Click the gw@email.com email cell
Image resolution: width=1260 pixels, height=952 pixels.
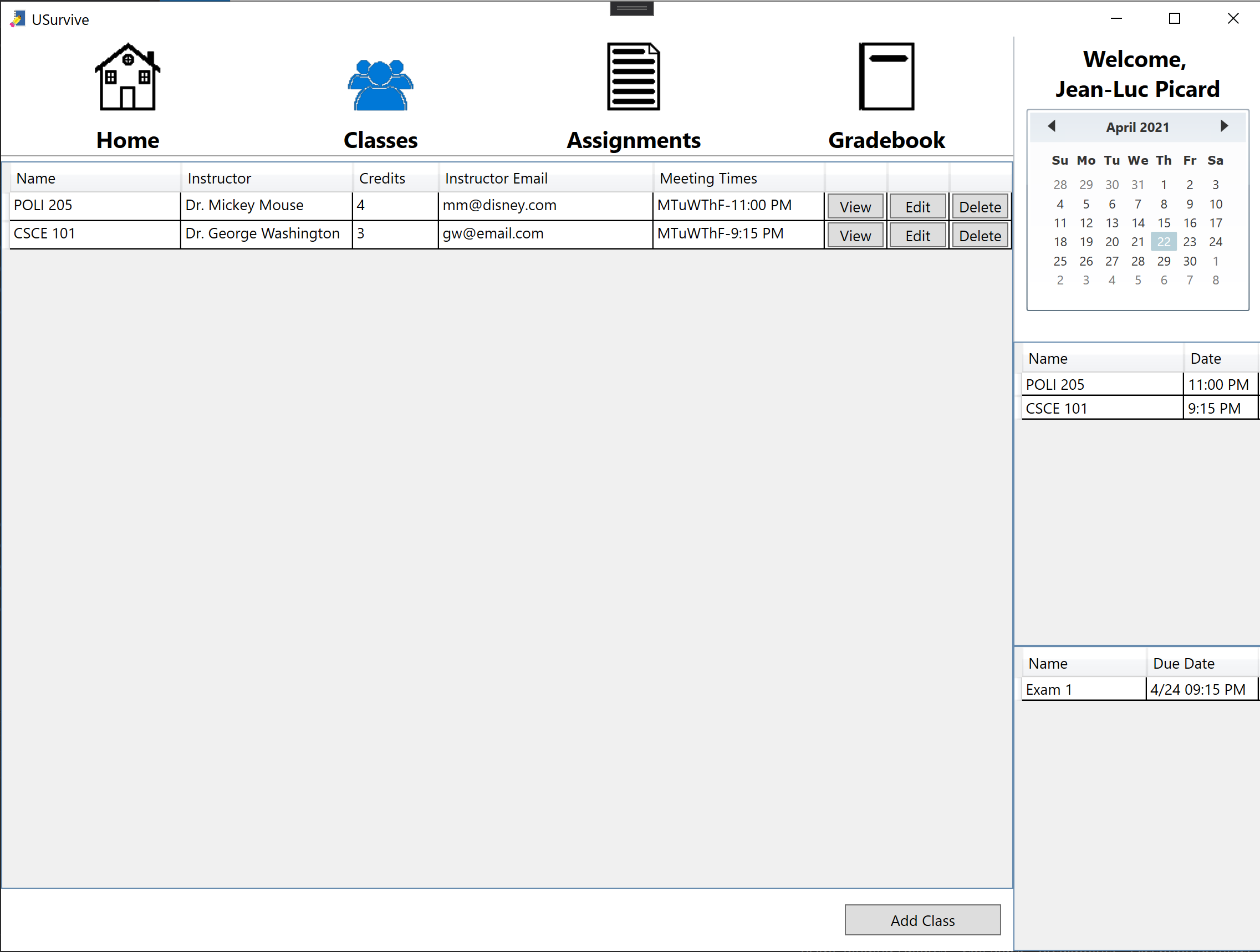[x=545, y=234]
